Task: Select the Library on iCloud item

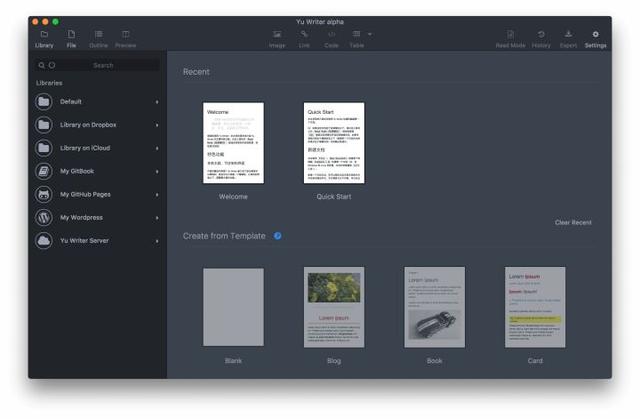Action: pos(97,148)
